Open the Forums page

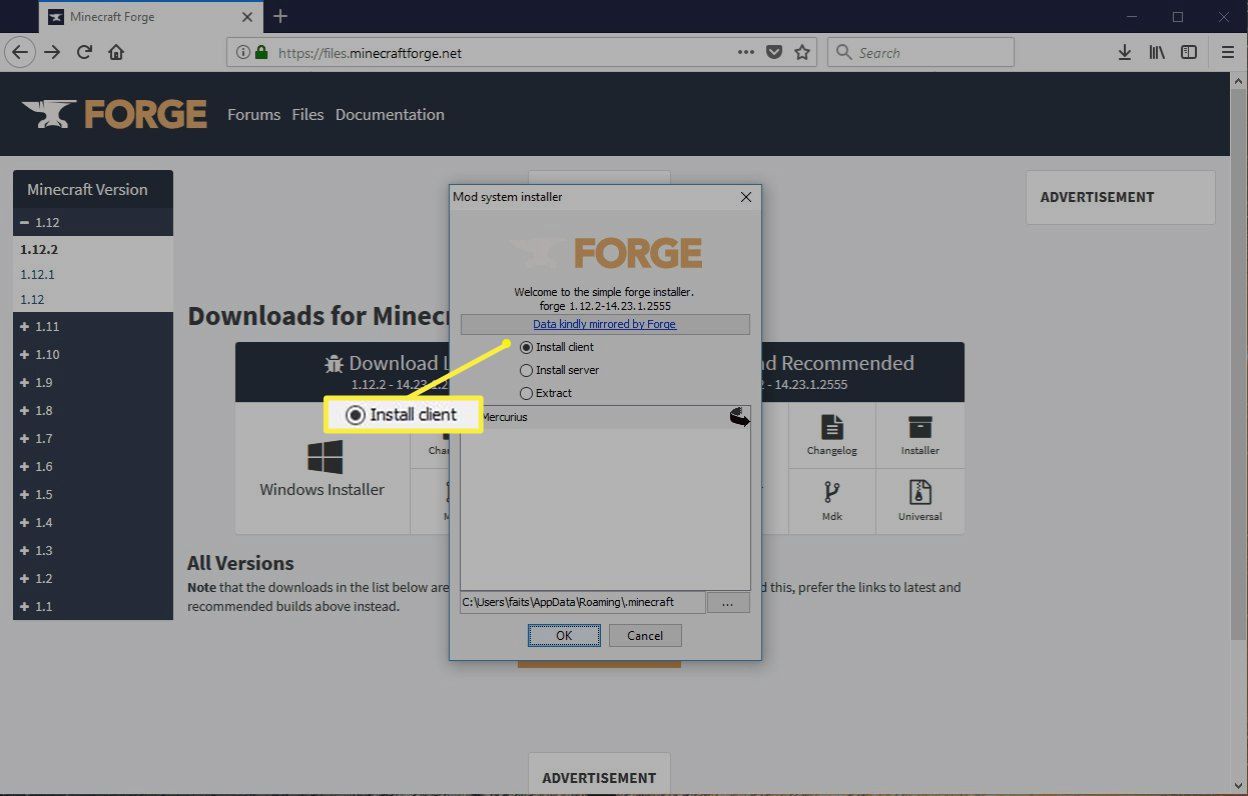tap(254, 114)
